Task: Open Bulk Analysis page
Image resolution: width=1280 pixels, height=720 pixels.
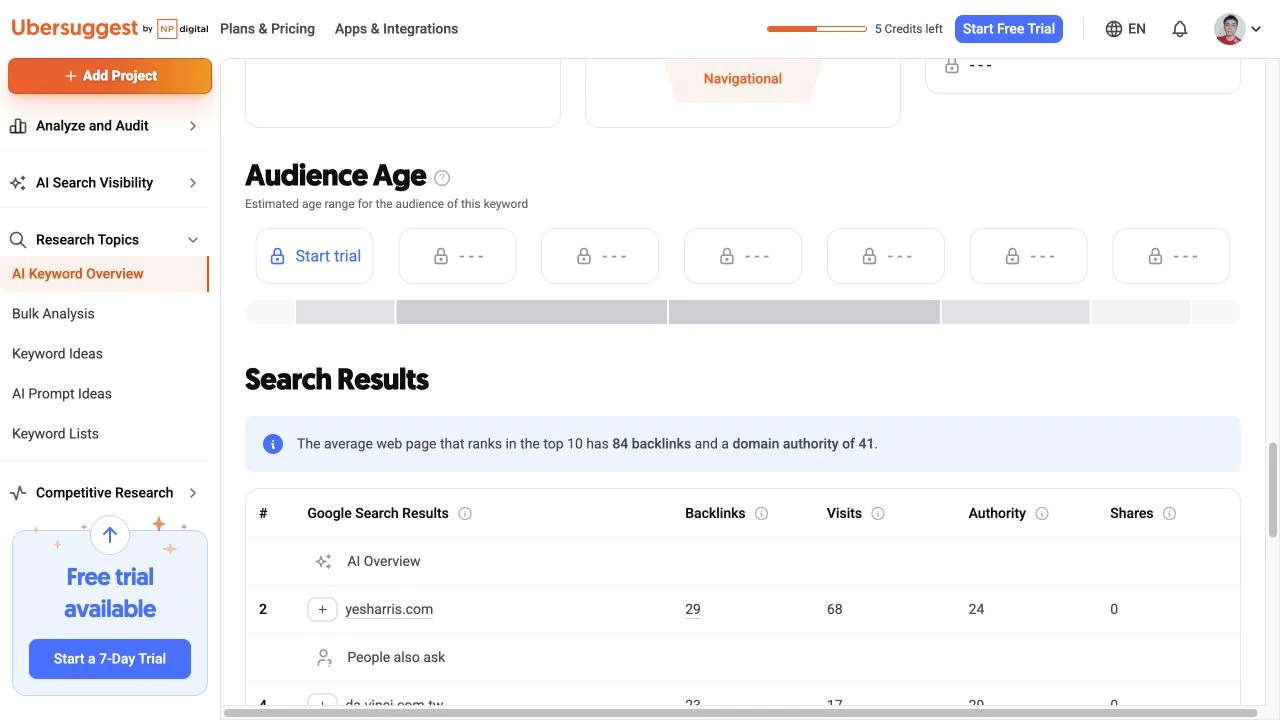Action: pyautogui.click(x=53, y=314)
